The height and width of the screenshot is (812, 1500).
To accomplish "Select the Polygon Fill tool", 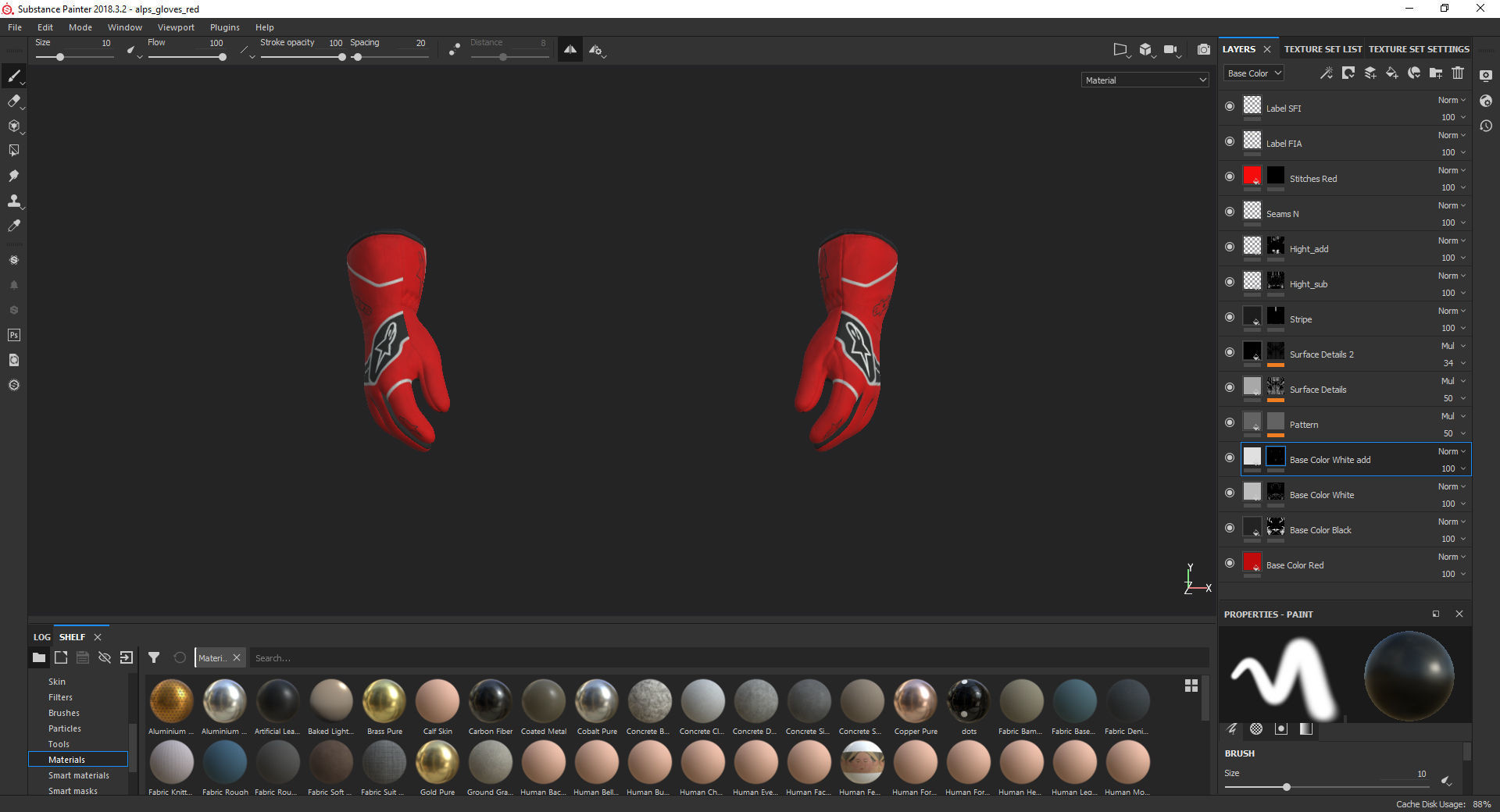I will [x=13, y=151].
